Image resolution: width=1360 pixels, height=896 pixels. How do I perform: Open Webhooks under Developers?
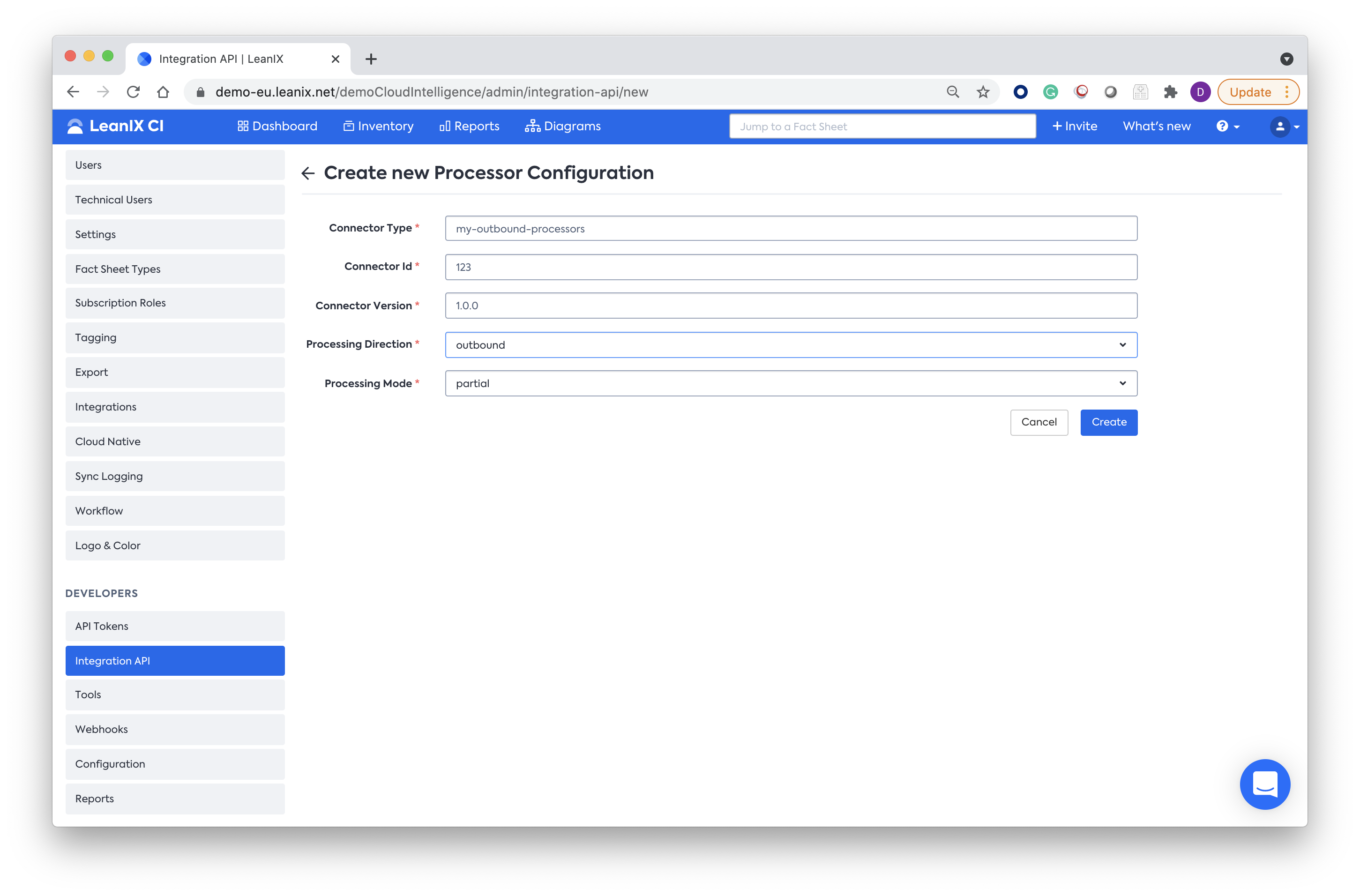pyautogui.click(x=175, y=730)
